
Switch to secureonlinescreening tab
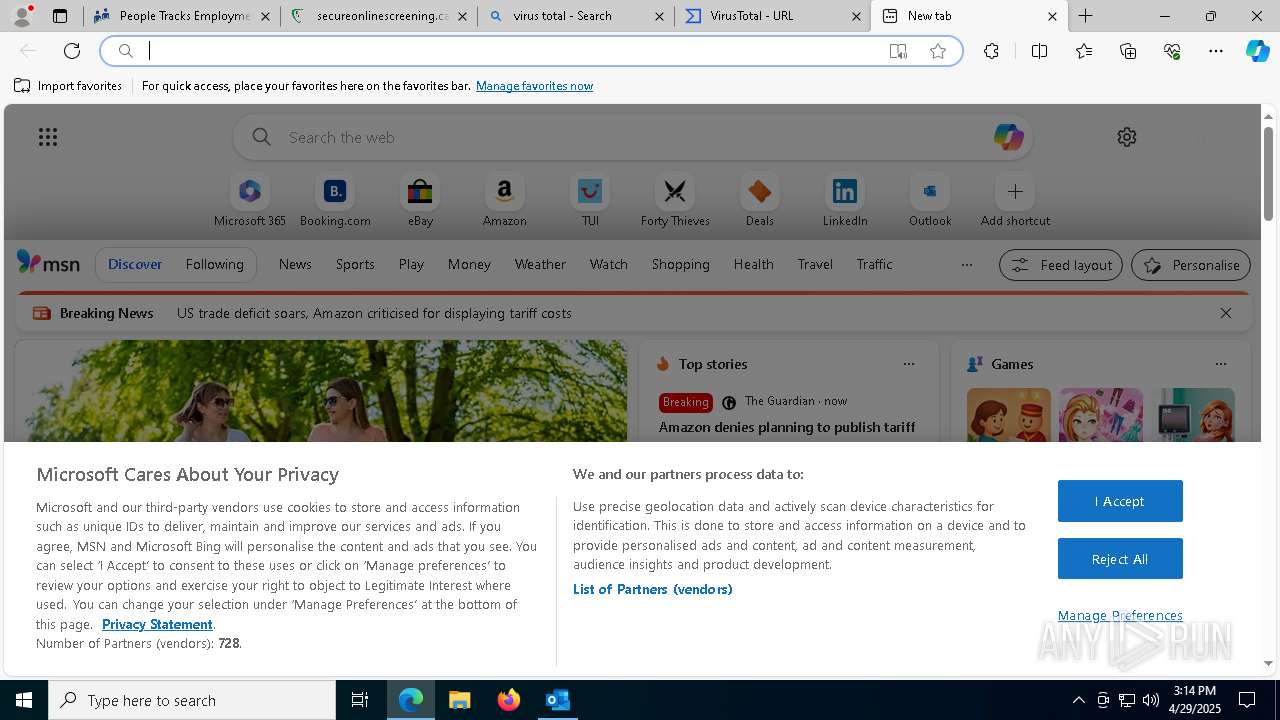379,16
